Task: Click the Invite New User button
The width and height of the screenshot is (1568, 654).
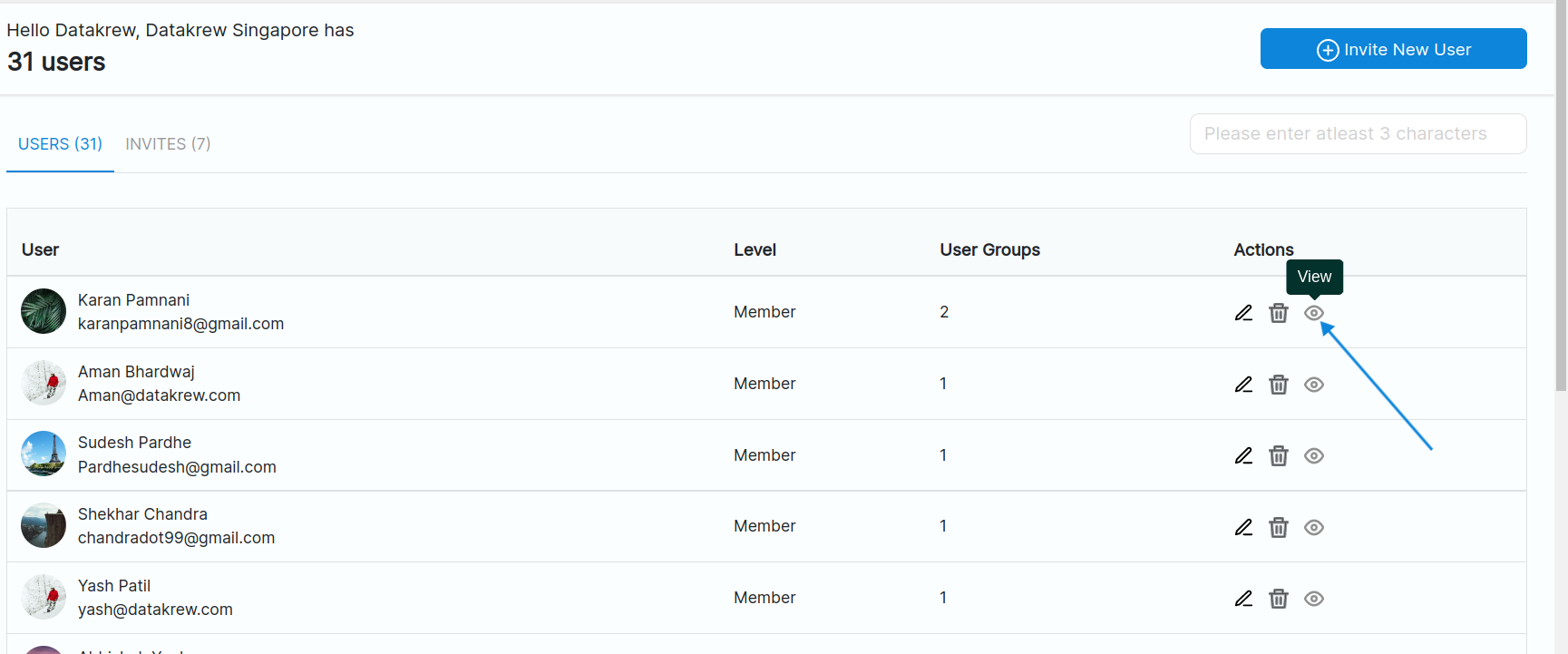Action: [1393, 49]
